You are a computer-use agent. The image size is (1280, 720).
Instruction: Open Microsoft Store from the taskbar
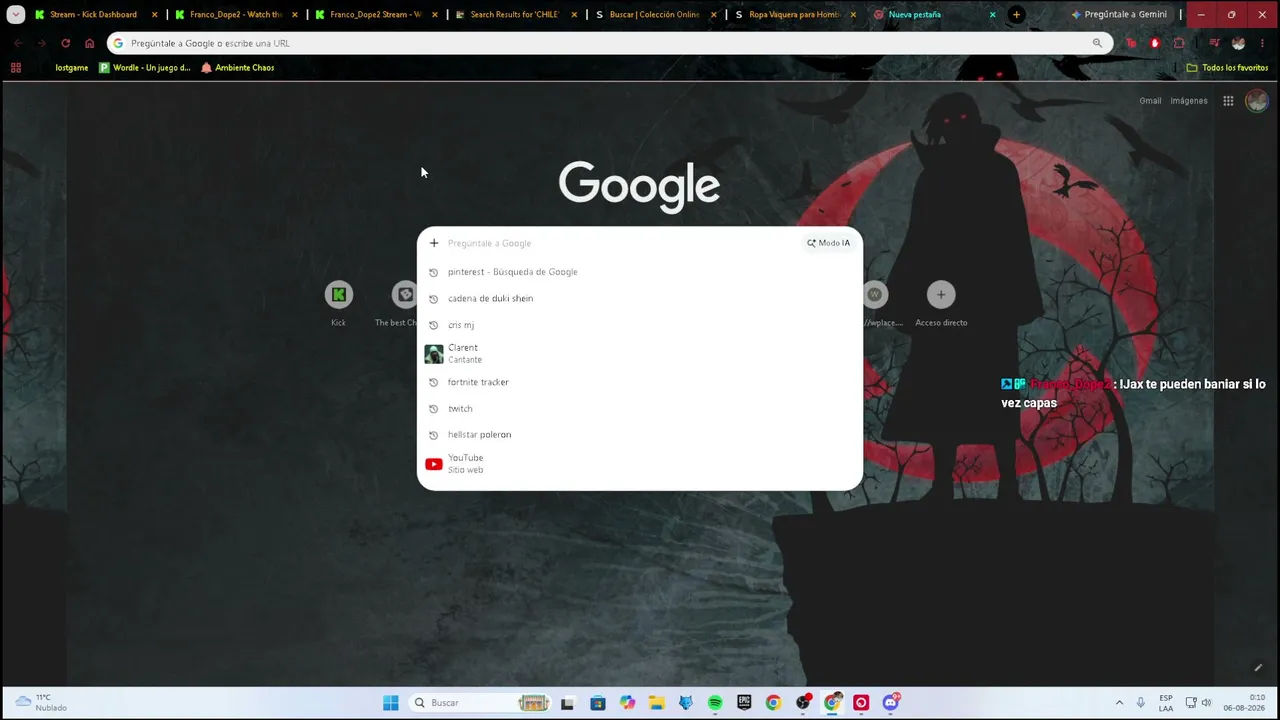(598, 703)
